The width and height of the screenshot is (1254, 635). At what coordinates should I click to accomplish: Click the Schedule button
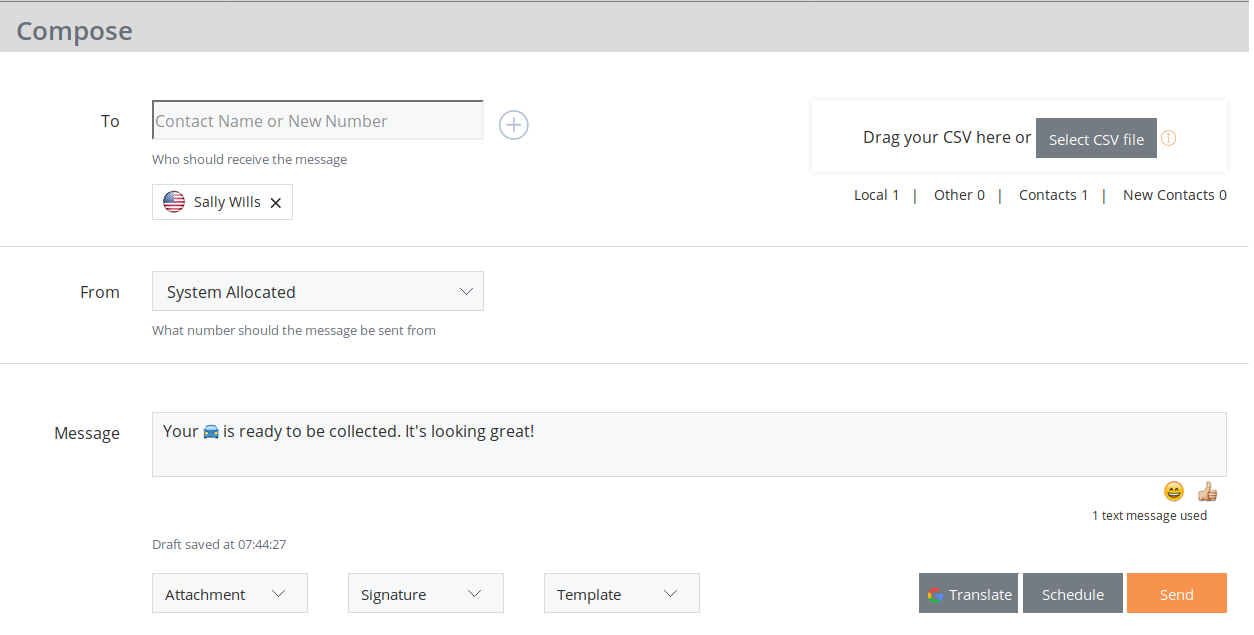(x=1072, y=594)
